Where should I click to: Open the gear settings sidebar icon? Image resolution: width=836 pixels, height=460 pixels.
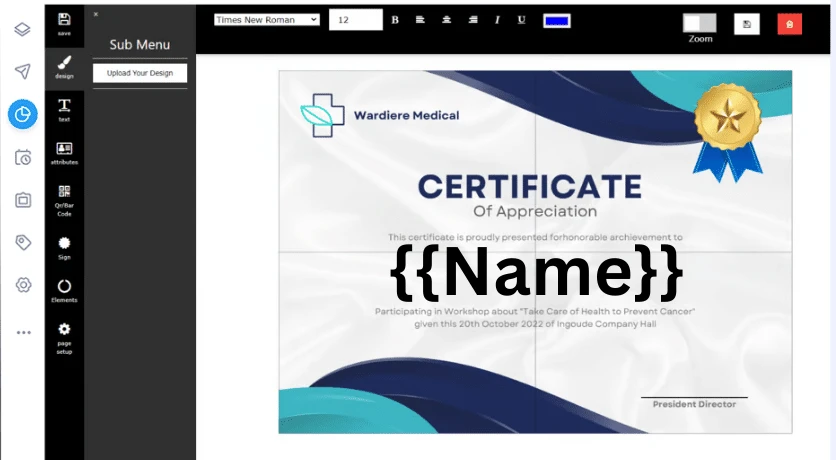(x=22, y=285)
